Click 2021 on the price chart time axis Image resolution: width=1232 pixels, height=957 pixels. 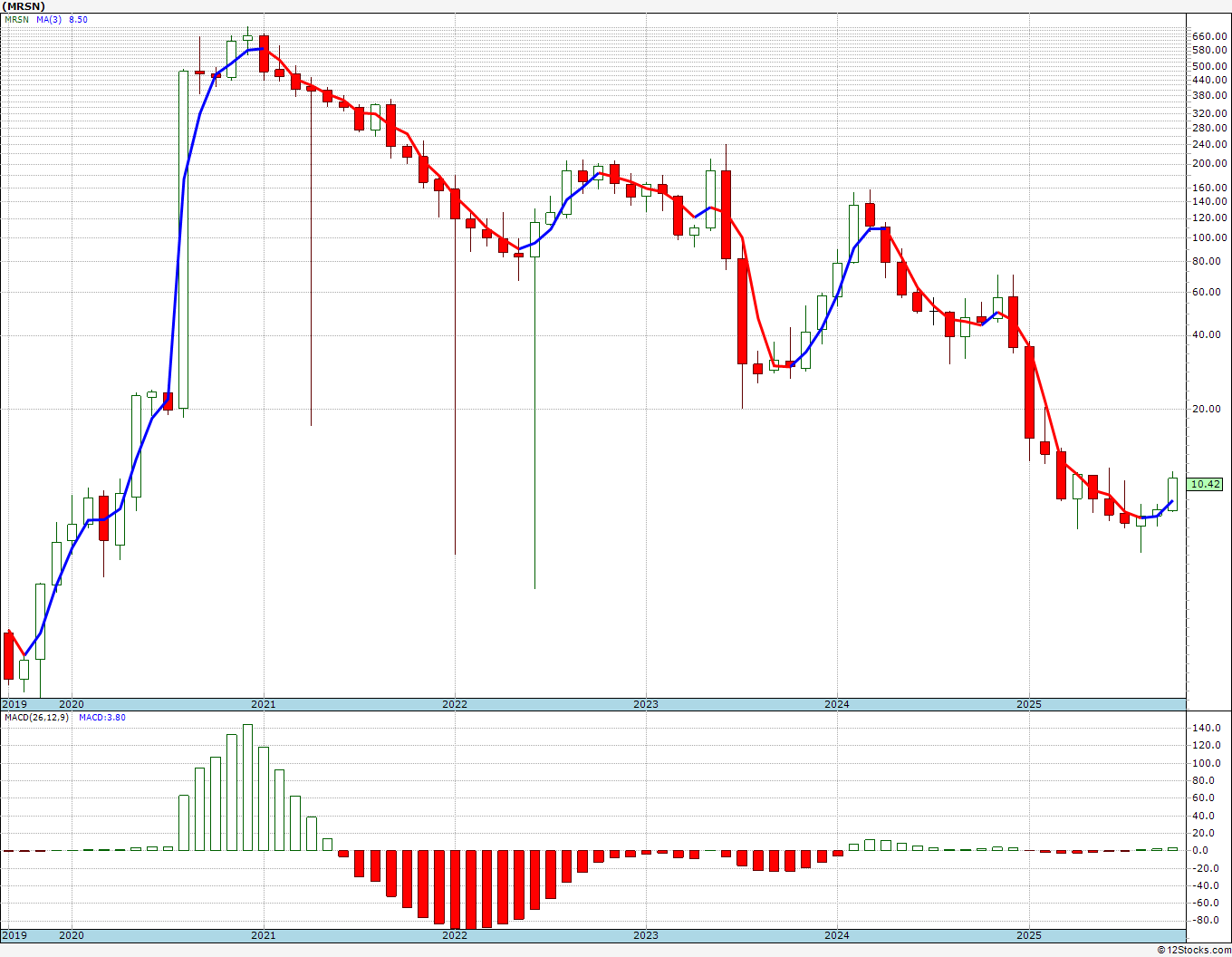[x=263, y=704]
